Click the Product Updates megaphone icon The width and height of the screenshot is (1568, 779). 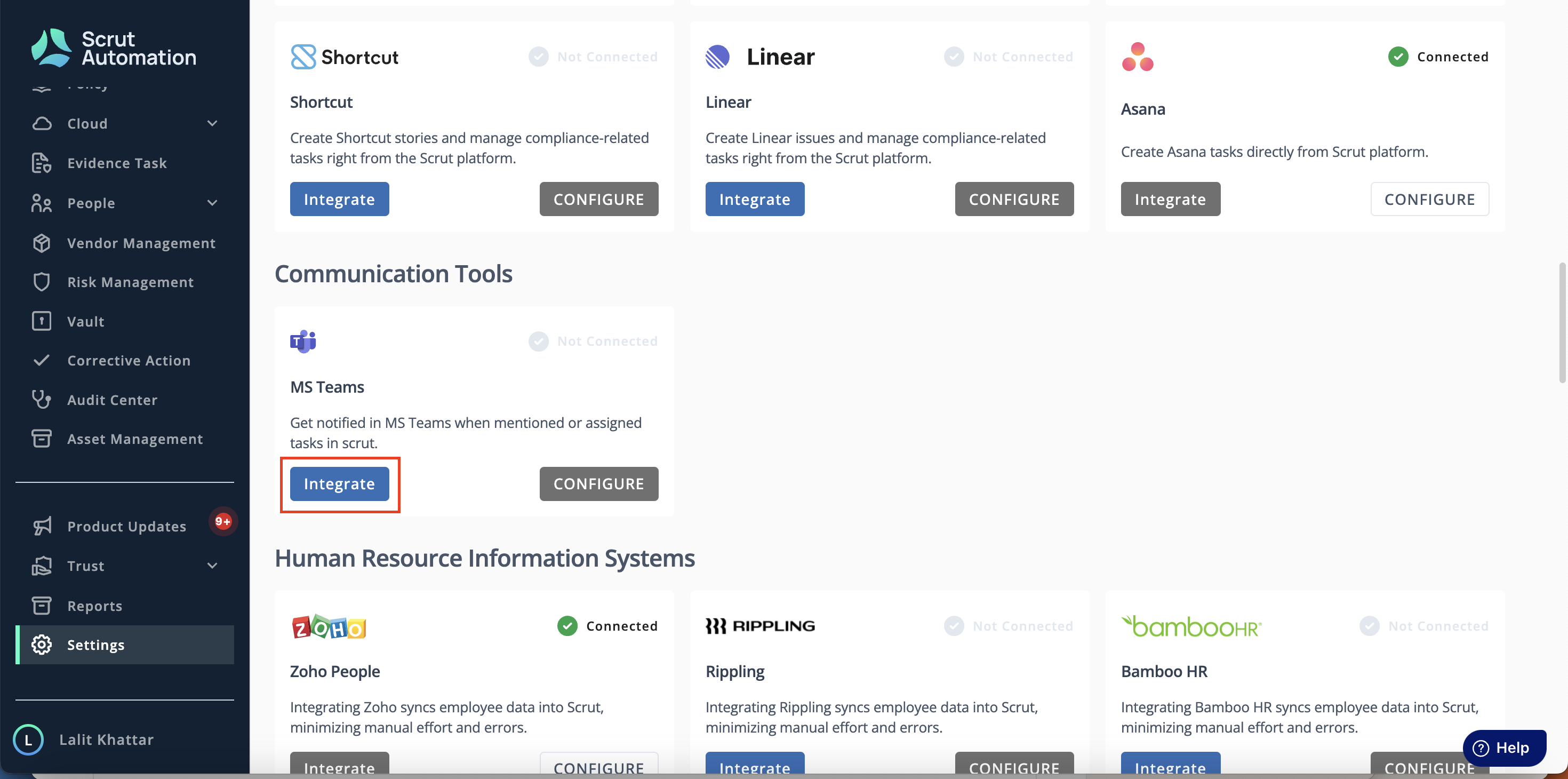tap(42, 526)
